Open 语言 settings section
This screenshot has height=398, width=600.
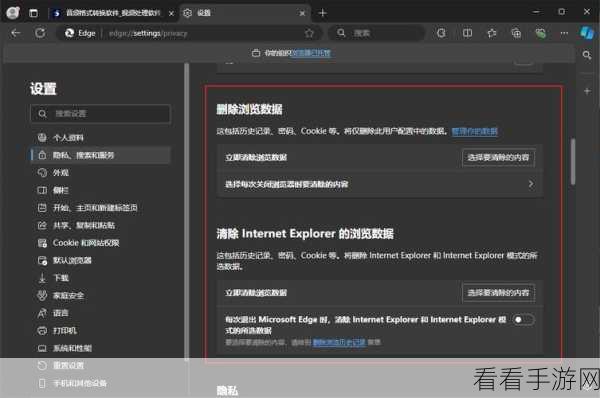[100, 313]
